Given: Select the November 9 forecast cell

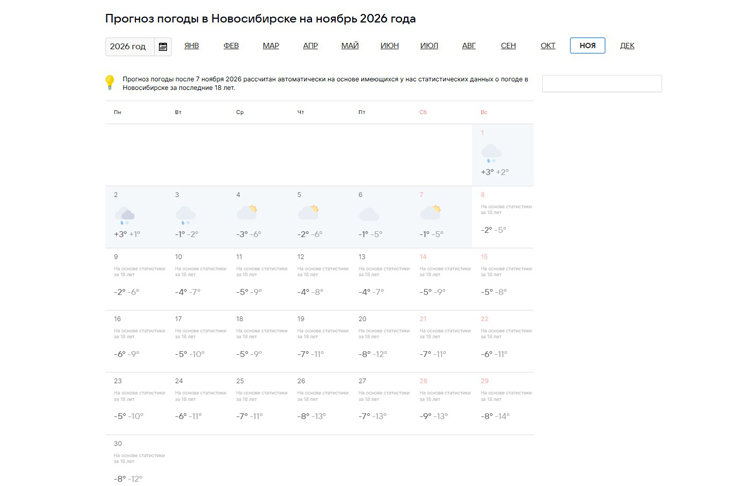Looking at the screenshot, I should pos(136,279).
